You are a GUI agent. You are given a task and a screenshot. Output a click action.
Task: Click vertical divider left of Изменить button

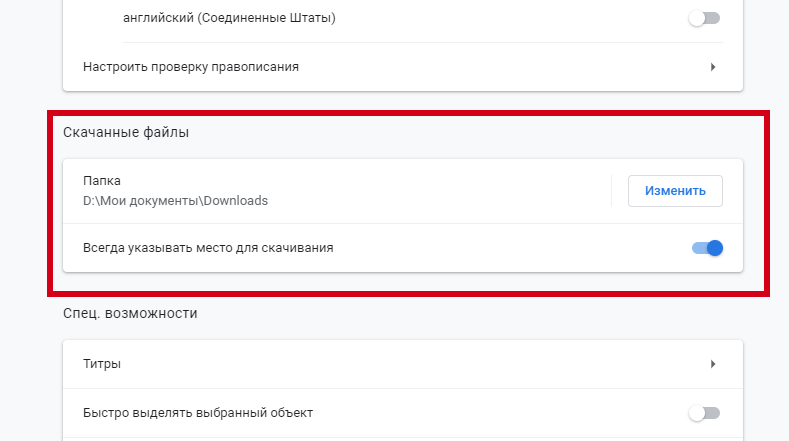tap(611, 191)
